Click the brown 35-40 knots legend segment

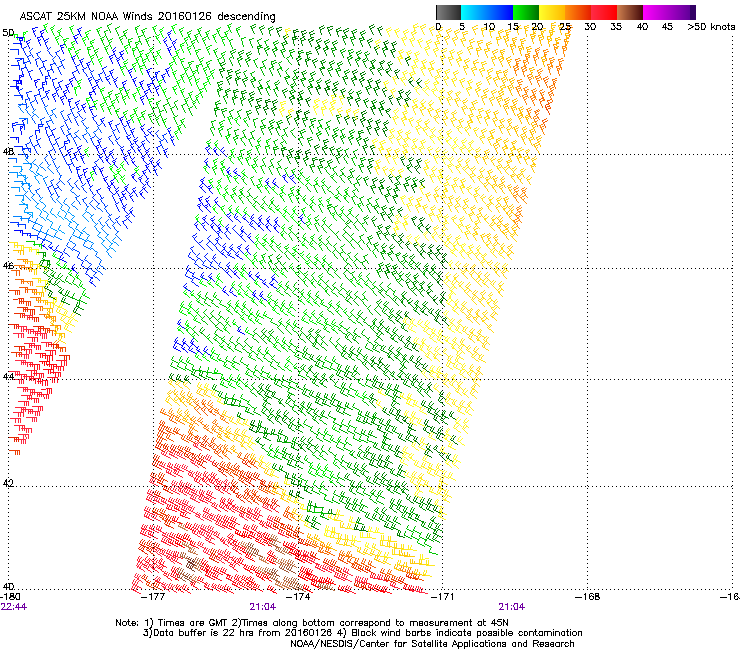point(630,12)
